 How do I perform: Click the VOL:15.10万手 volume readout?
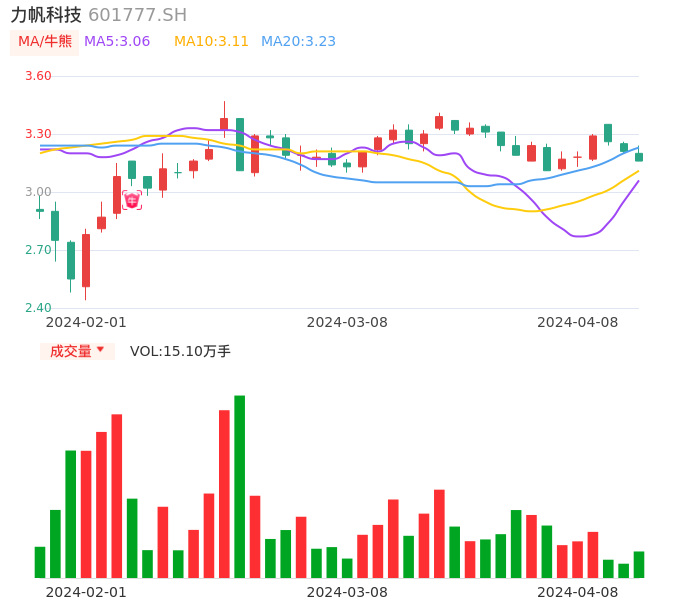pos(180,351)
